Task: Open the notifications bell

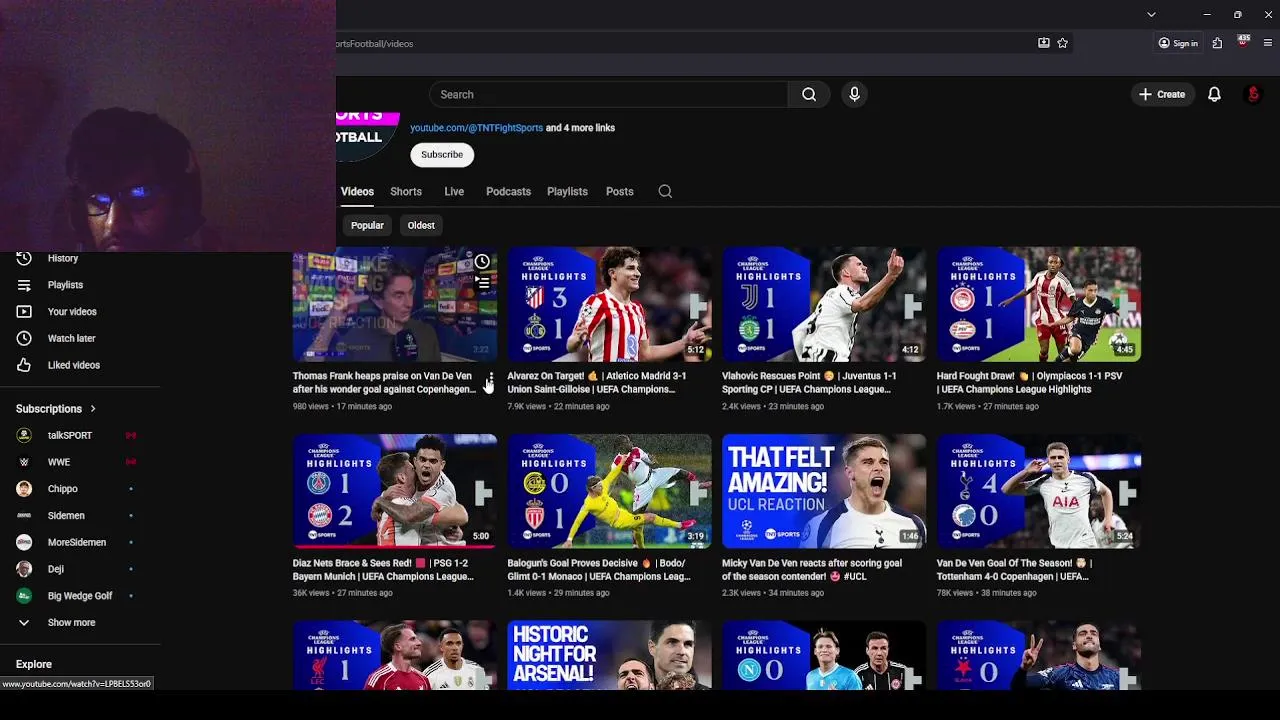Action: [x=1214, y=94]
